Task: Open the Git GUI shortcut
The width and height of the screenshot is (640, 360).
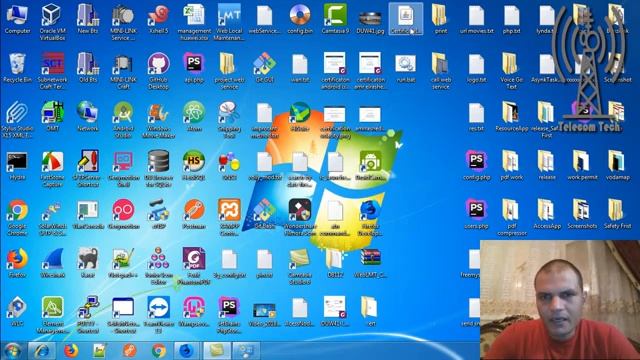Action: tap(264, 68)
